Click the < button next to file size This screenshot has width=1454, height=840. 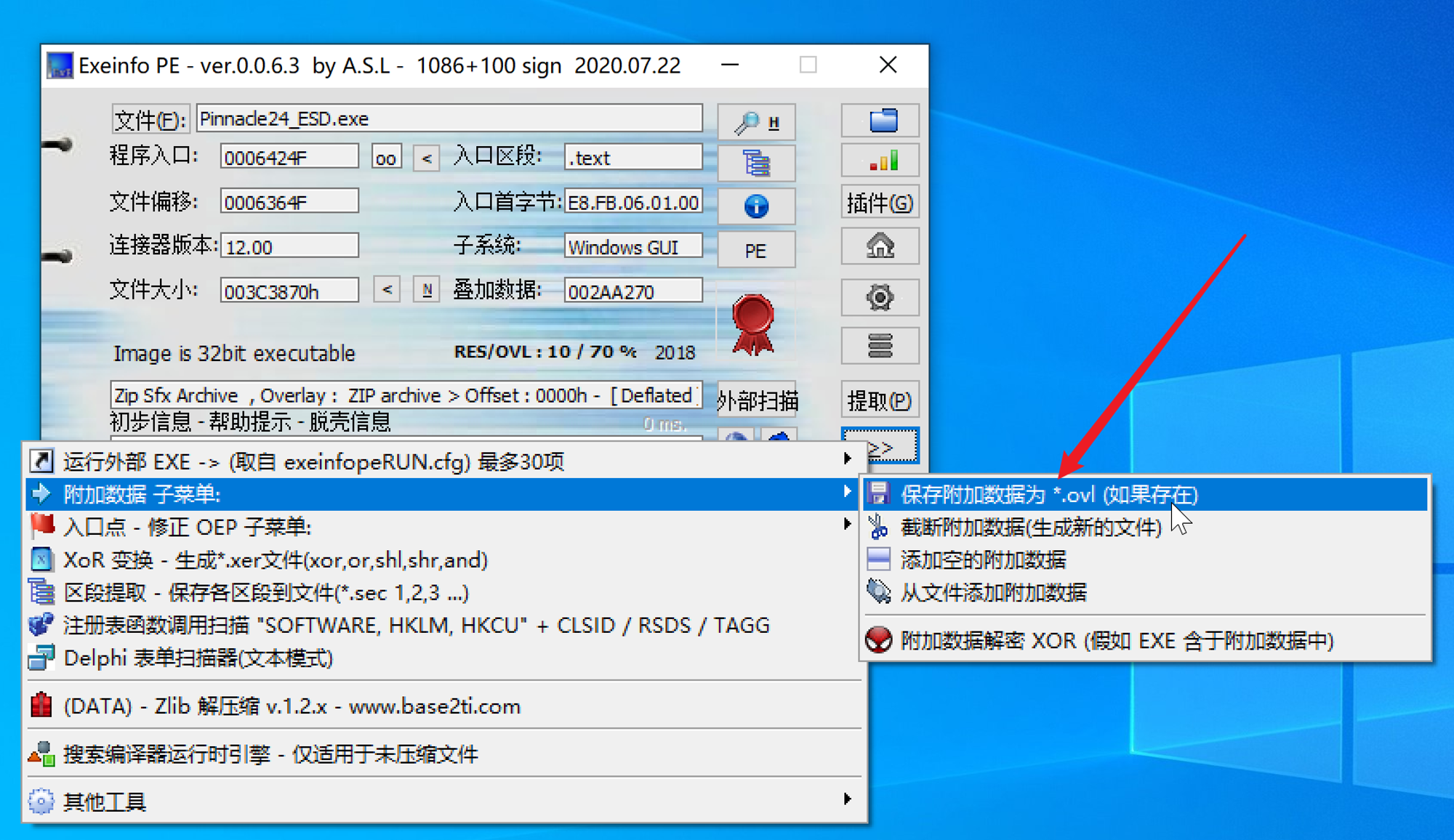pyautogui.click(x=387, y=289)
